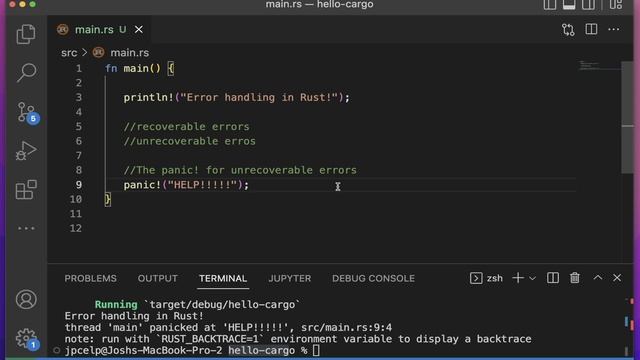Maximize the panel with the up chevron
640x360 pixels.
[x=598, y=278]
